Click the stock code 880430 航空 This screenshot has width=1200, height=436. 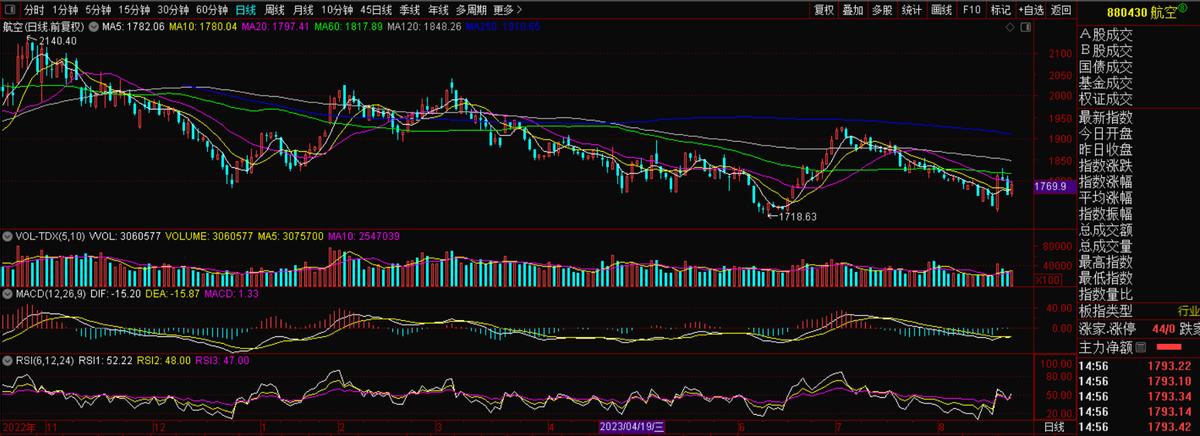click(1143, 12)
